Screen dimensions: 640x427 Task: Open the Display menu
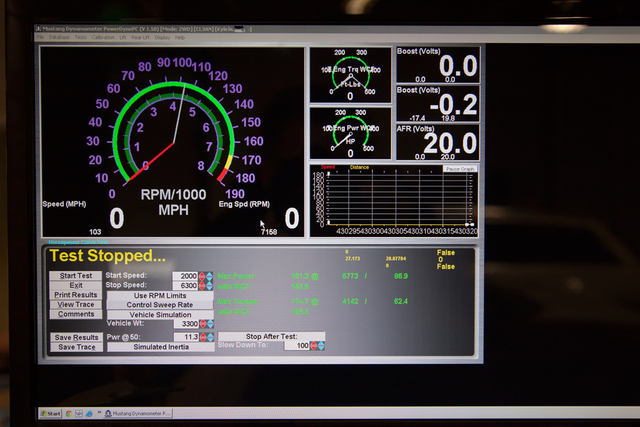(162, 37)
